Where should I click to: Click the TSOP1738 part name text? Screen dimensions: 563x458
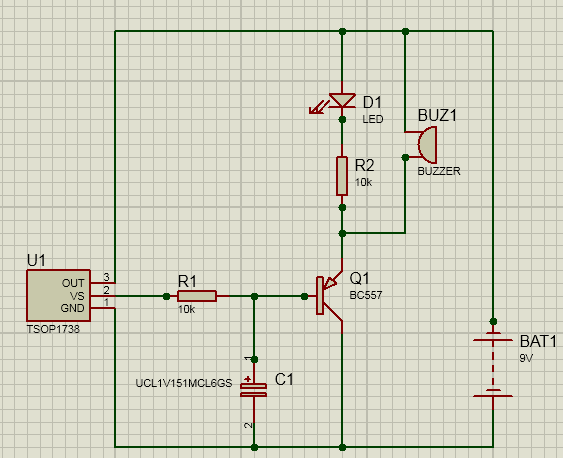[53, 329]
